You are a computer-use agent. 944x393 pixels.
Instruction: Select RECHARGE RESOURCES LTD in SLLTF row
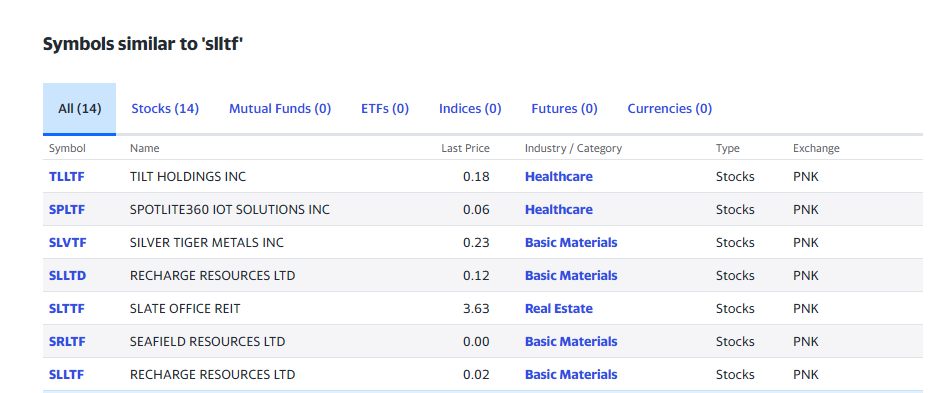coord(213,375)
